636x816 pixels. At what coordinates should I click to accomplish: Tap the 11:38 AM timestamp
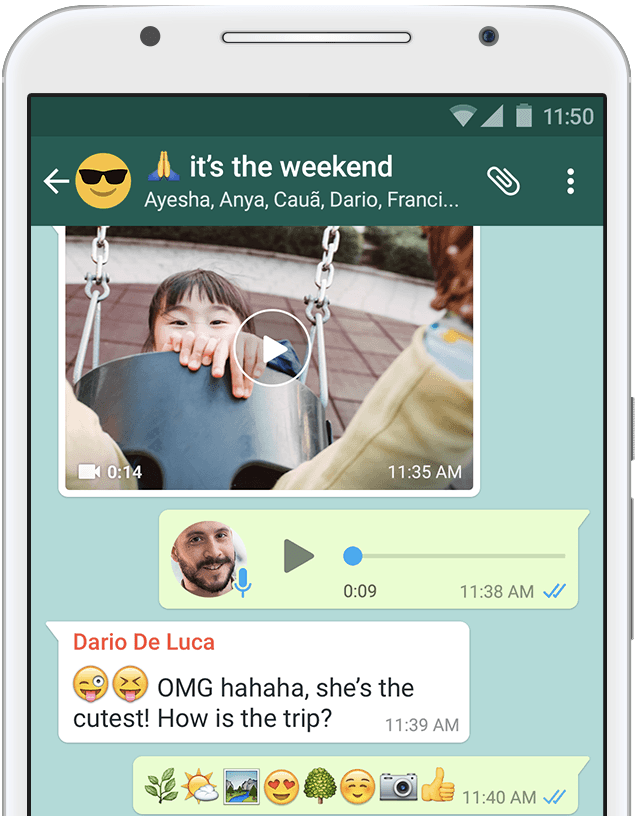click(x=497, y=592)
